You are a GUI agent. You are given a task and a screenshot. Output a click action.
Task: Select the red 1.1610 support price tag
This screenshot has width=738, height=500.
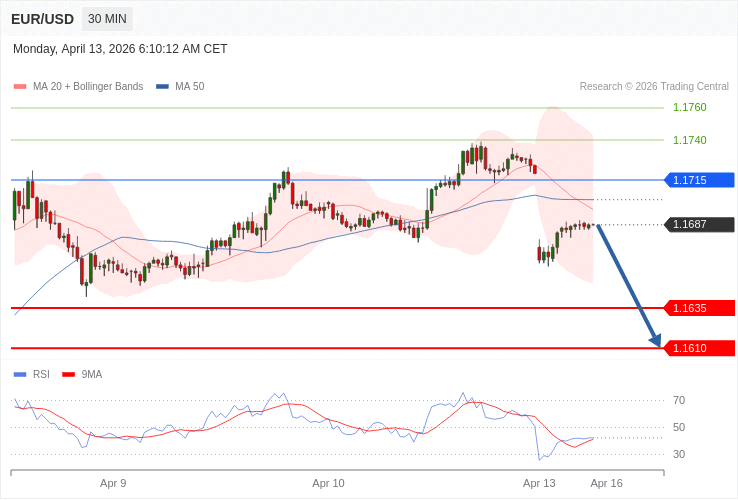(x=699, y=348)
